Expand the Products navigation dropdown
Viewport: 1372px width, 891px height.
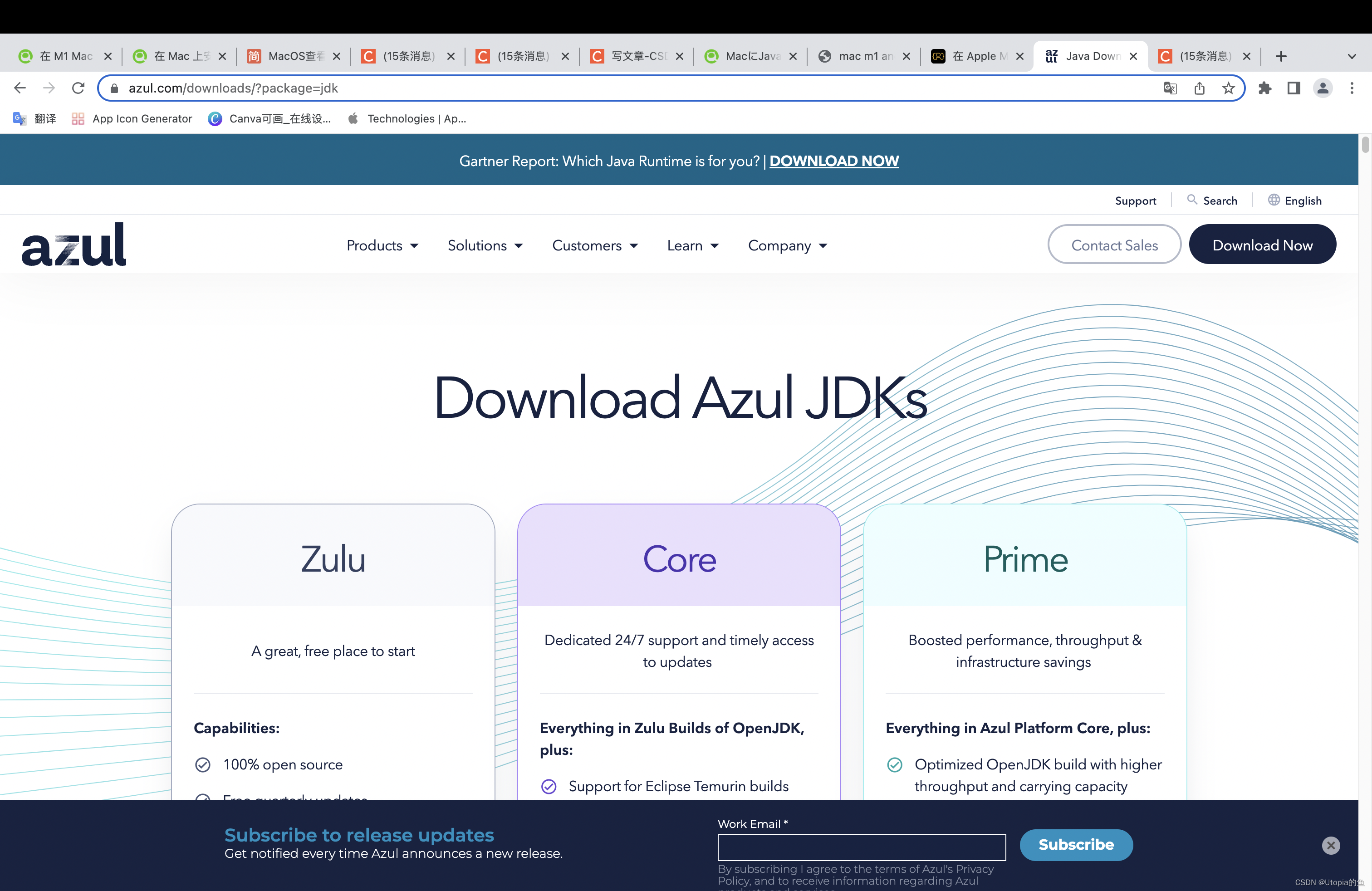382,245
